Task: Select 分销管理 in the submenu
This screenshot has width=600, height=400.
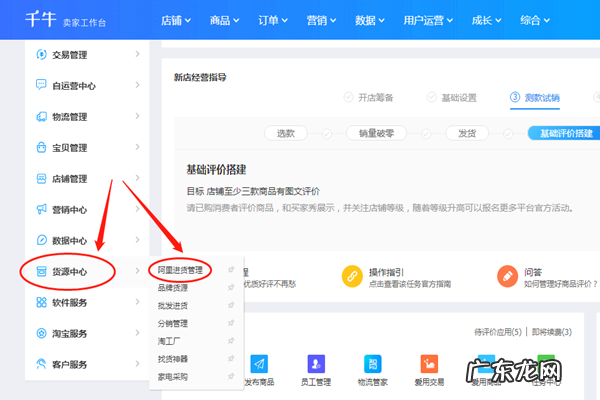Action: click(173, 323)
